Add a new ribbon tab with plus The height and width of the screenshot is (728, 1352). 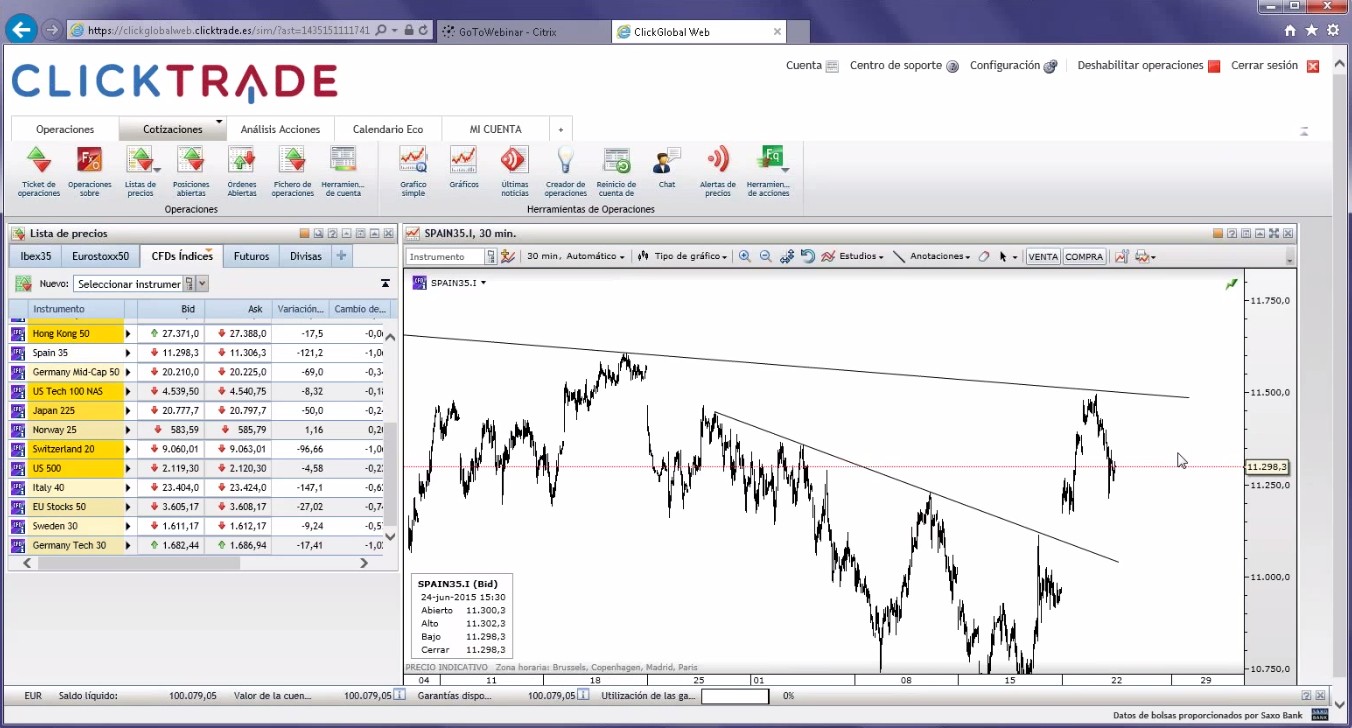pyautogui.click(x=561, y=129)
